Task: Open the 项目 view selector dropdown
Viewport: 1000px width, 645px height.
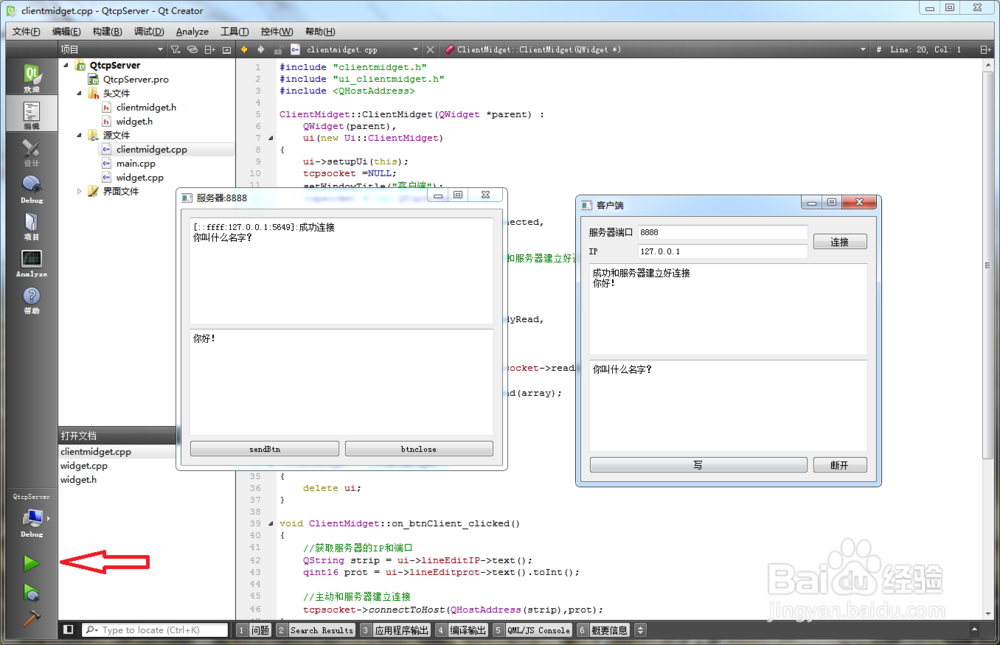Action: coord(112,50)
